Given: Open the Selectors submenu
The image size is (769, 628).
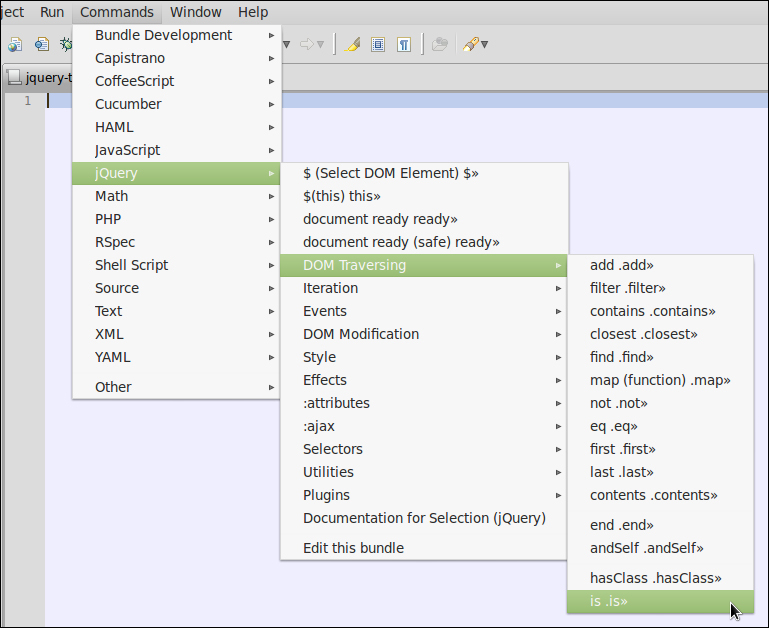Looking at the screenshot, I should [424, 449].
